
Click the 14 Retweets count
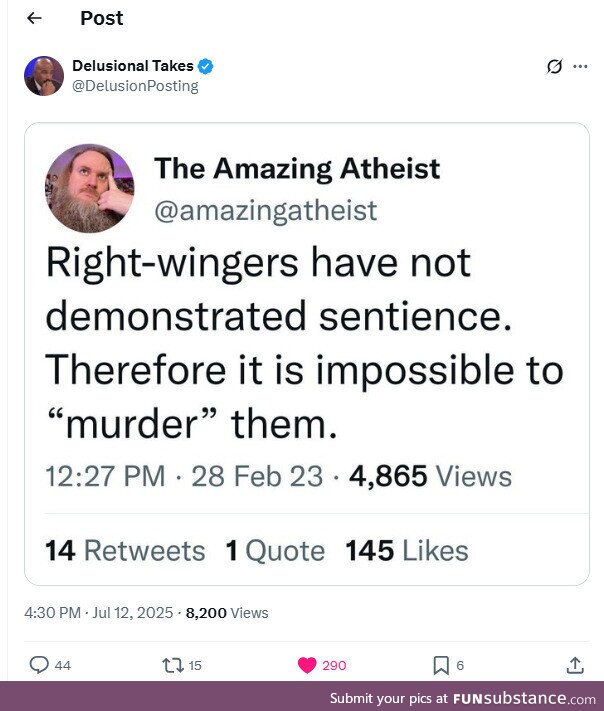[x=125, y=550]
